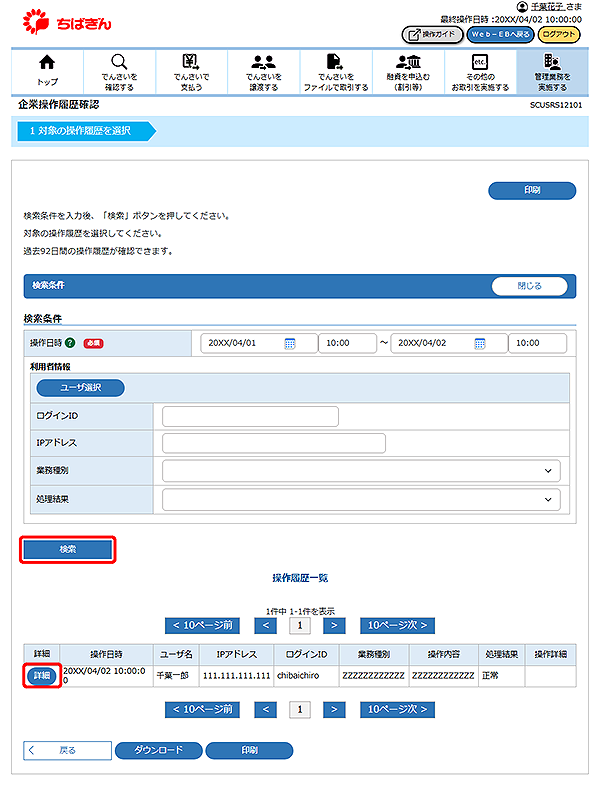600x786 pixels.
Task: Go to トップ home menu
Action: pyautogui.click(x=47, y=71)
